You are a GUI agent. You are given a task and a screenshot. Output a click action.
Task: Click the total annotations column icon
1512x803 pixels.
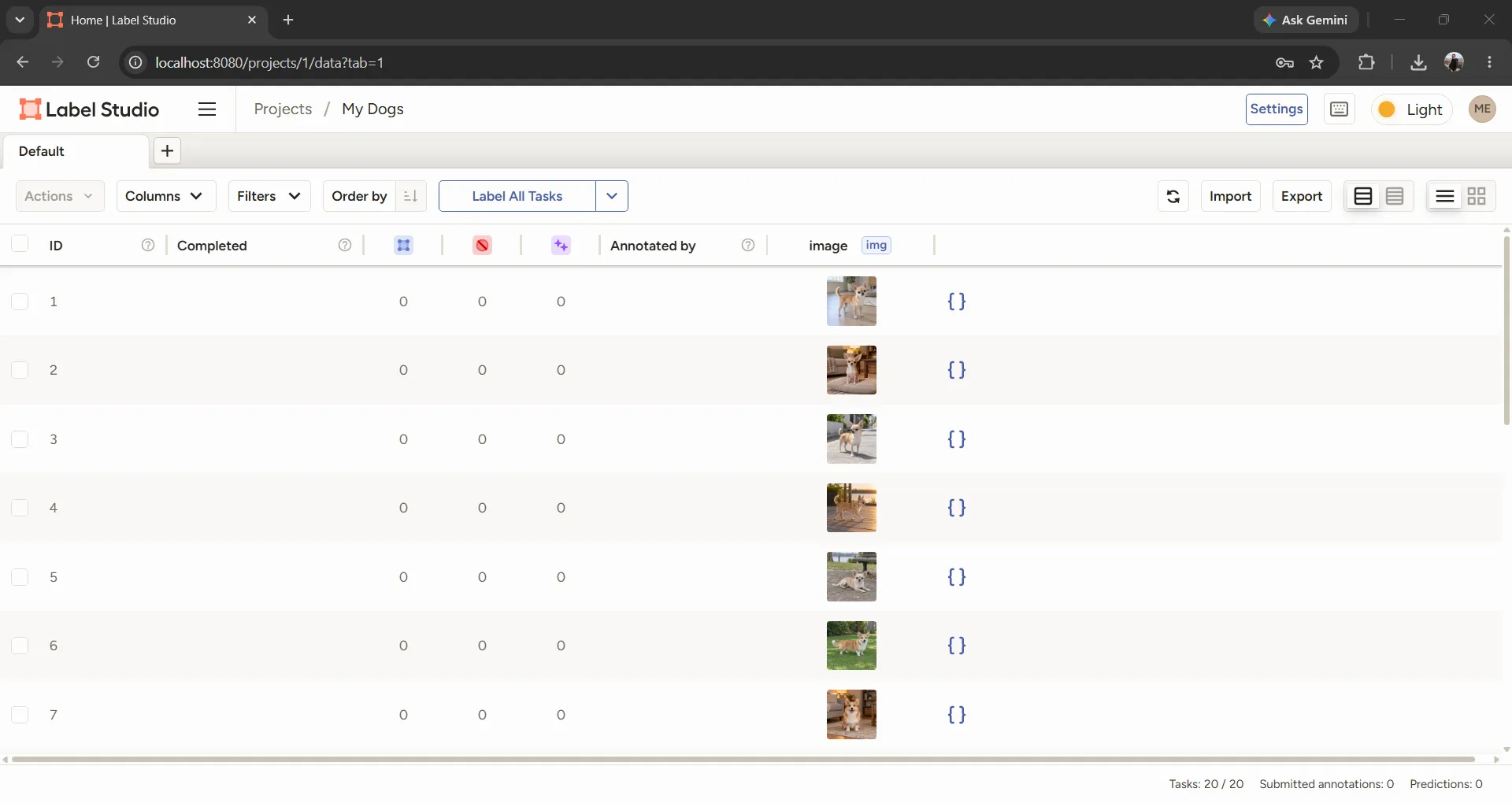[x=403, y=246]
